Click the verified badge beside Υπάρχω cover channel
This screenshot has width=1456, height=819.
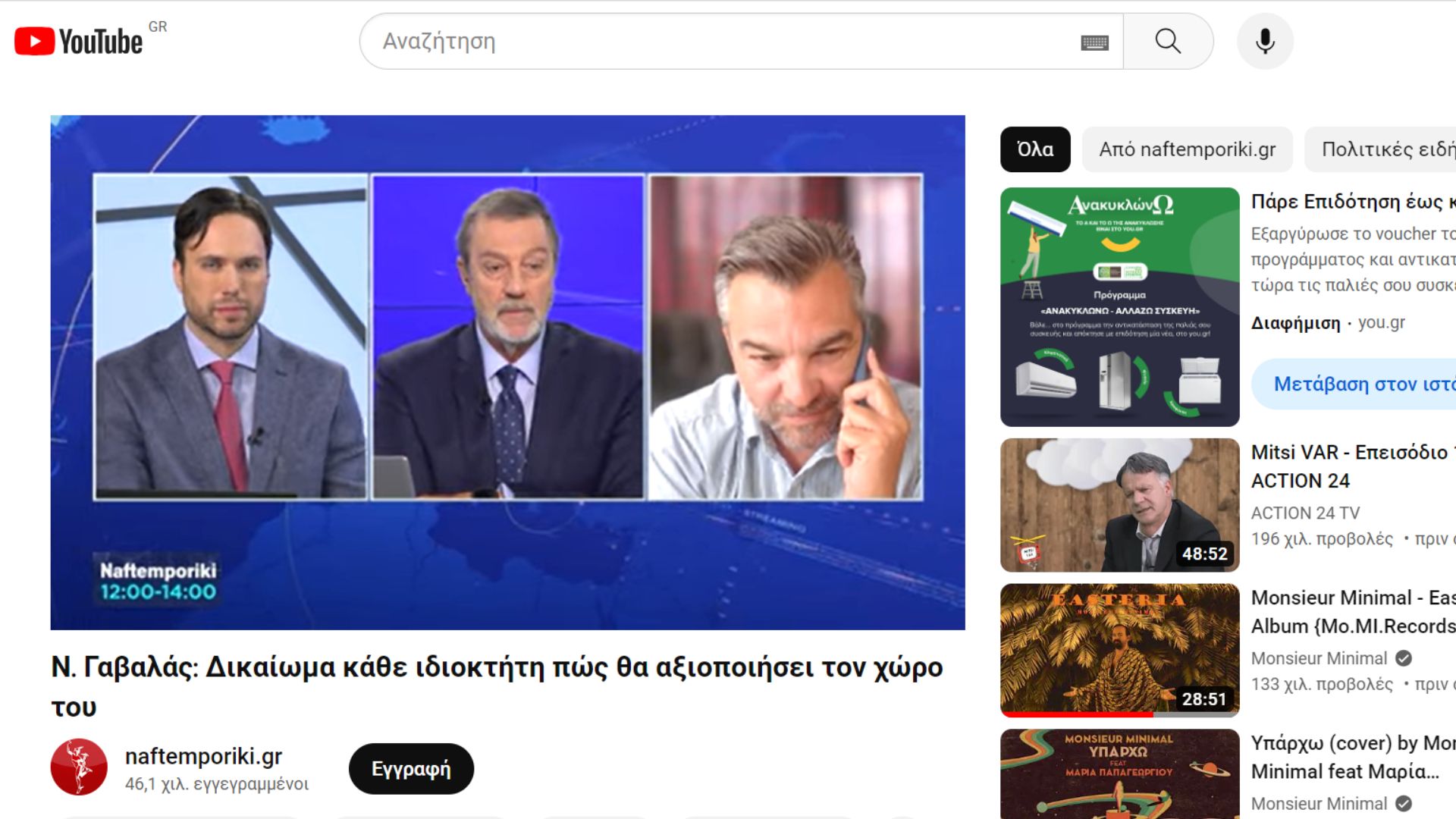click(x=1404, y=804)
